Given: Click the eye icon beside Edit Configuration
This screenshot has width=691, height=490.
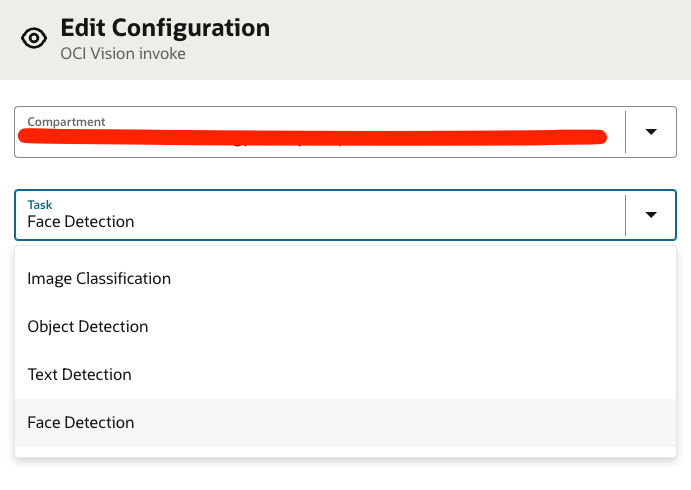Looking at the screenshot, I should pyautogui.click(x=35, y=38).
